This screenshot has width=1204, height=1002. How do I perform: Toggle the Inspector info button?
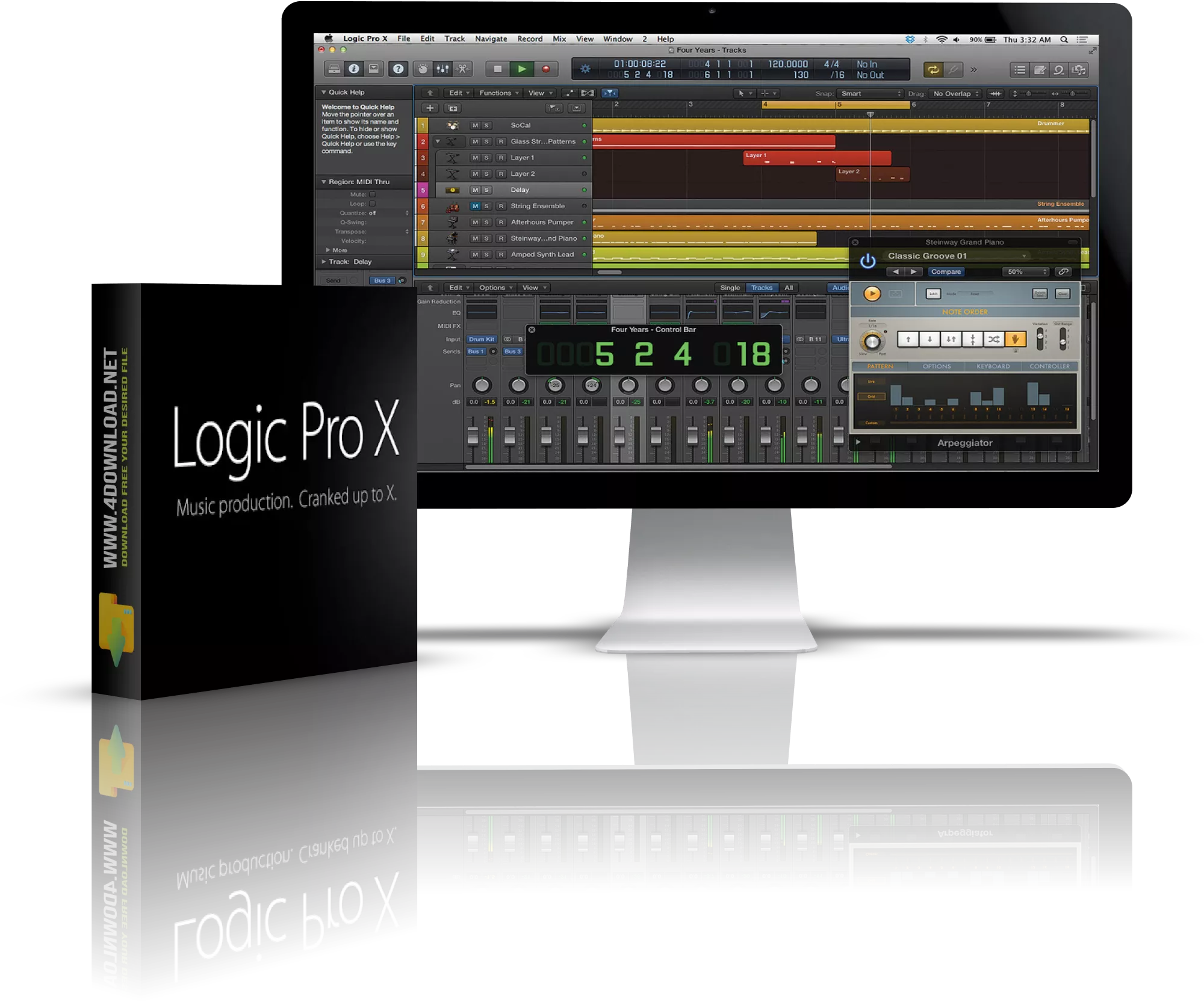coord(354,69)
